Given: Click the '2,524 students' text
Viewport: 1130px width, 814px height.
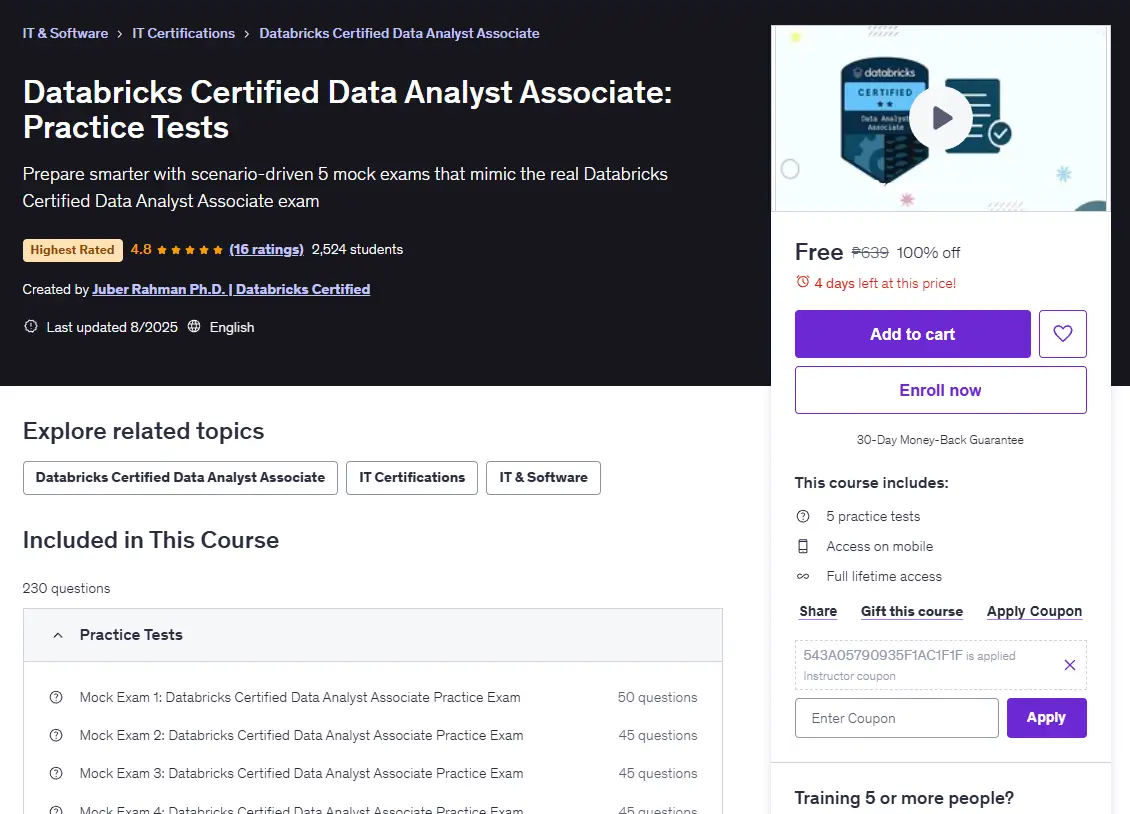Looking at the screenshot, I should coord(357,249).
